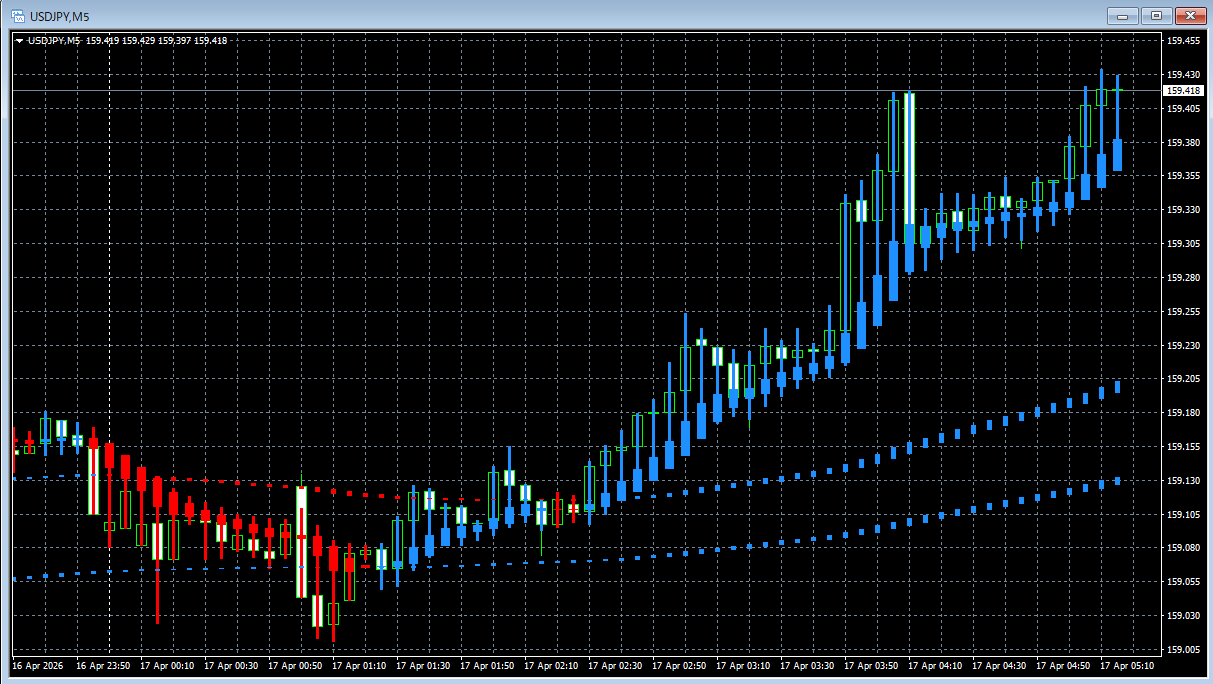This screenshot has width=1213, height=684.
Task: Select the last blue candle at the right edge
Action: tap(1117, 154)
